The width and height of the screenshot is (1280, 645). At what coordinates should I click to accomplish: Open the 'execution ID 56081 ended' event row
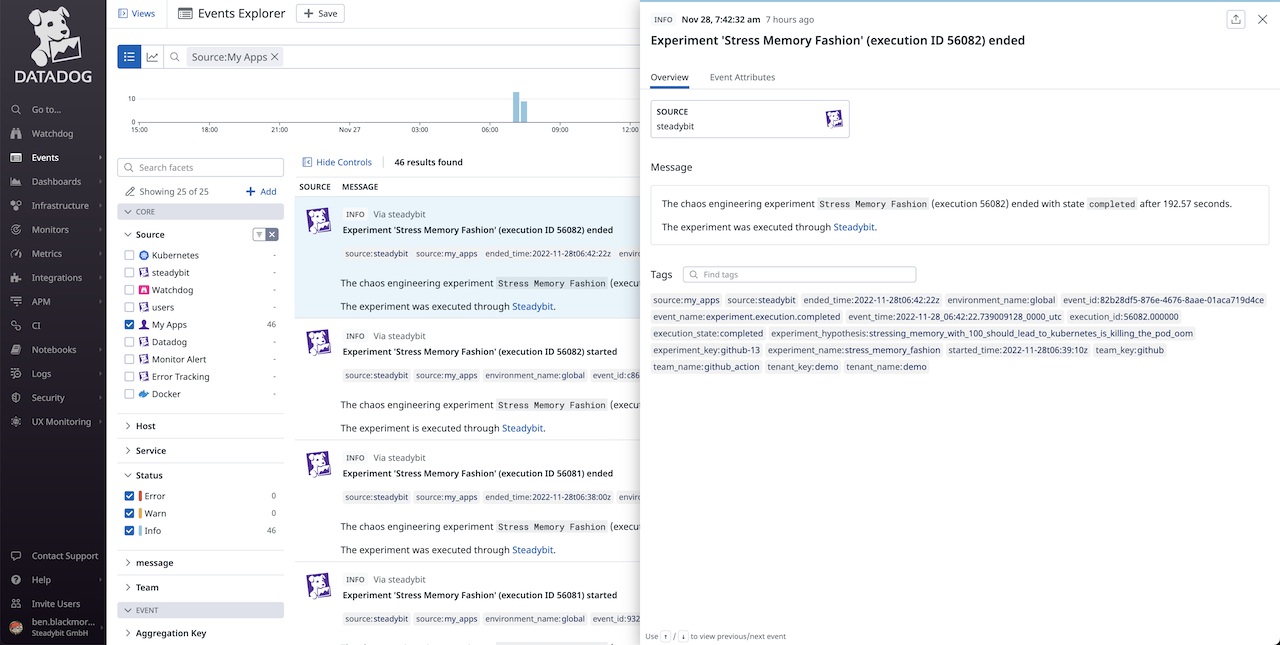(x=468, y=501)
